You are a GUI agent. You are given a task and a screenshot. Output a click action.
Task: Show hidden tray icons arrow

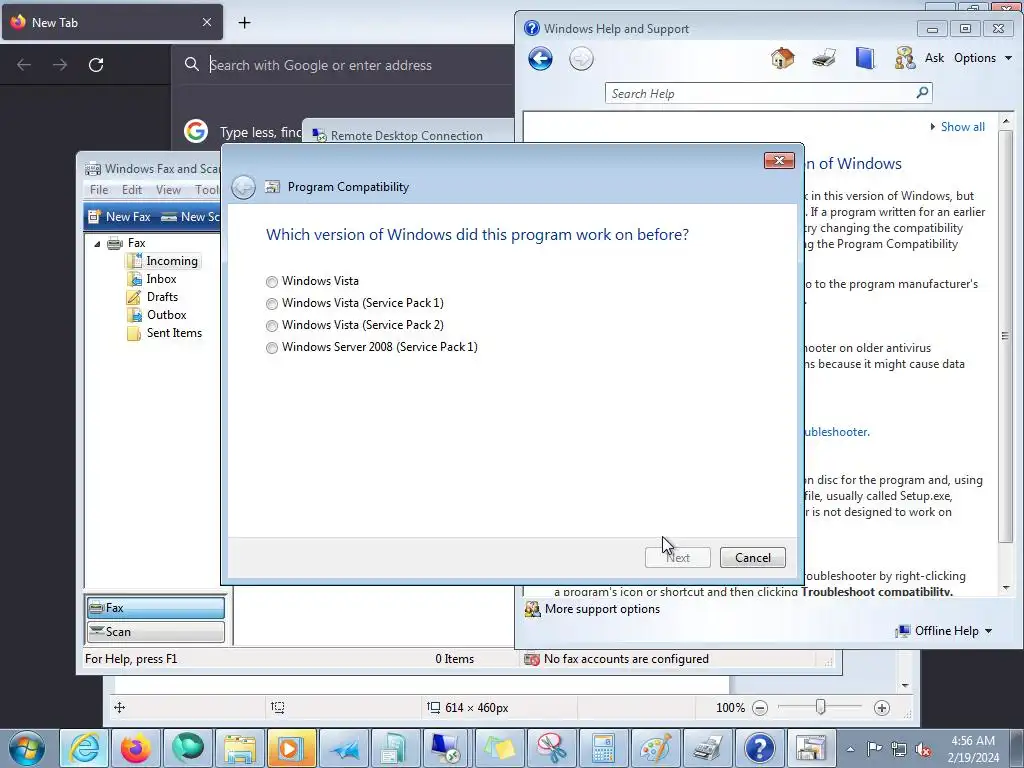tap(850, 749)
